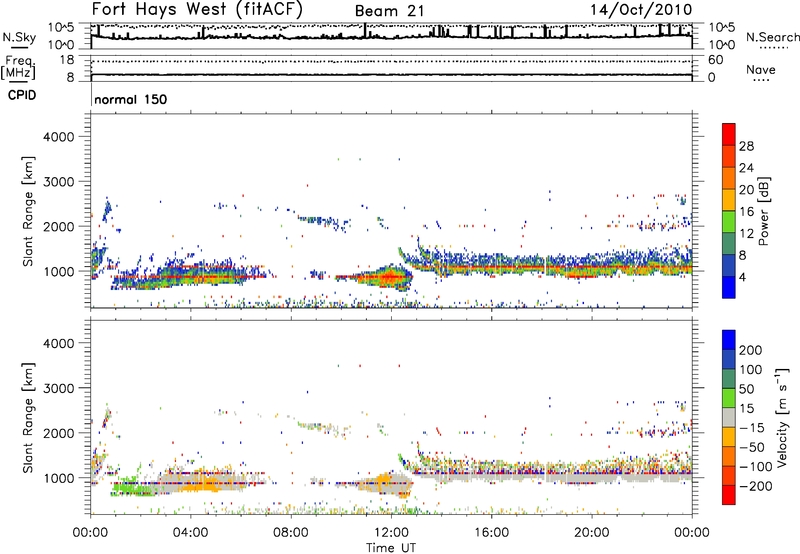Click the 'CPID' label
800x554 pixels.
(x=22, y=95)
